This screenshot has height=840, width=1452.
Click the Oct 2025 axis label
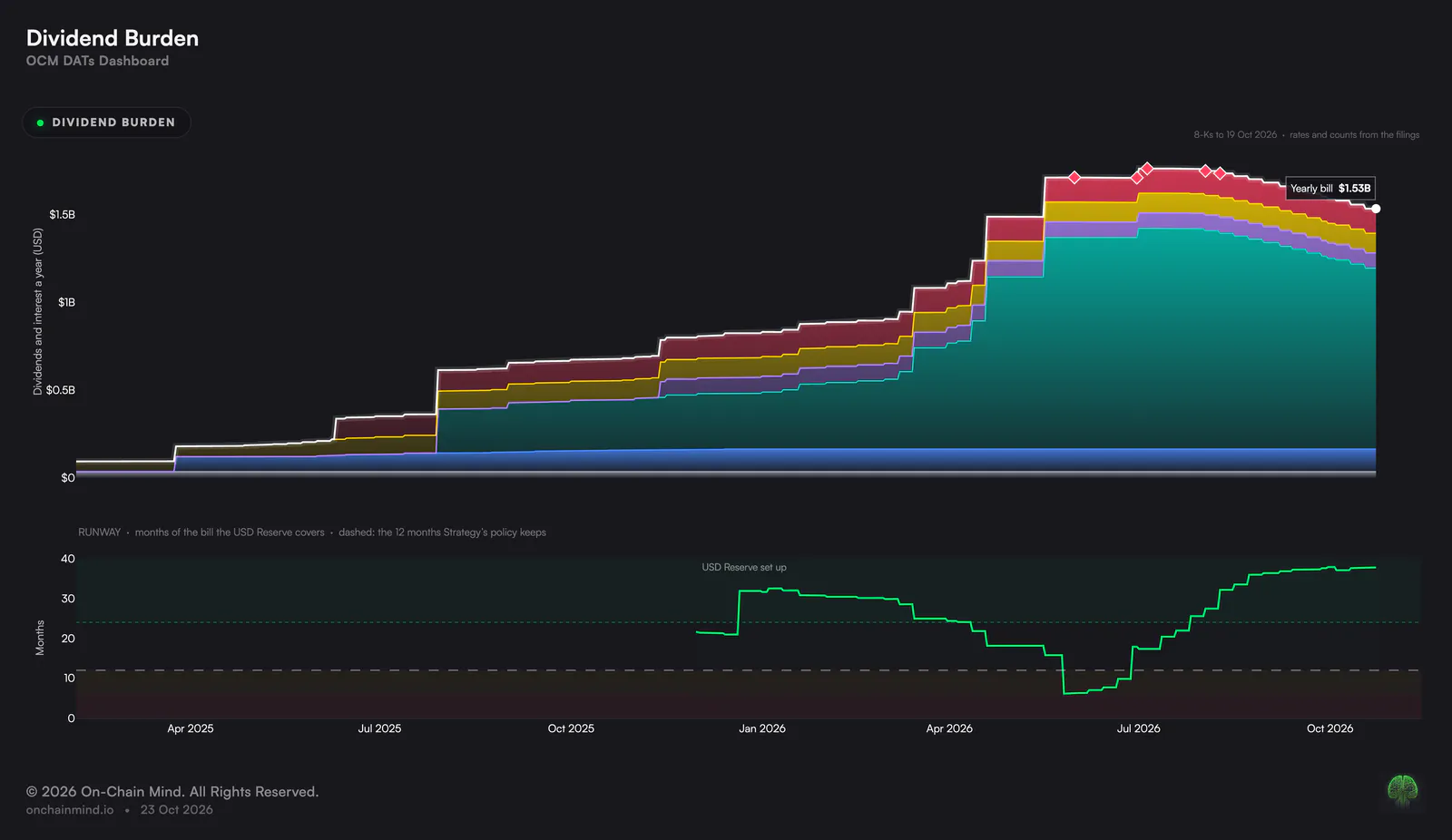(571, 728)
